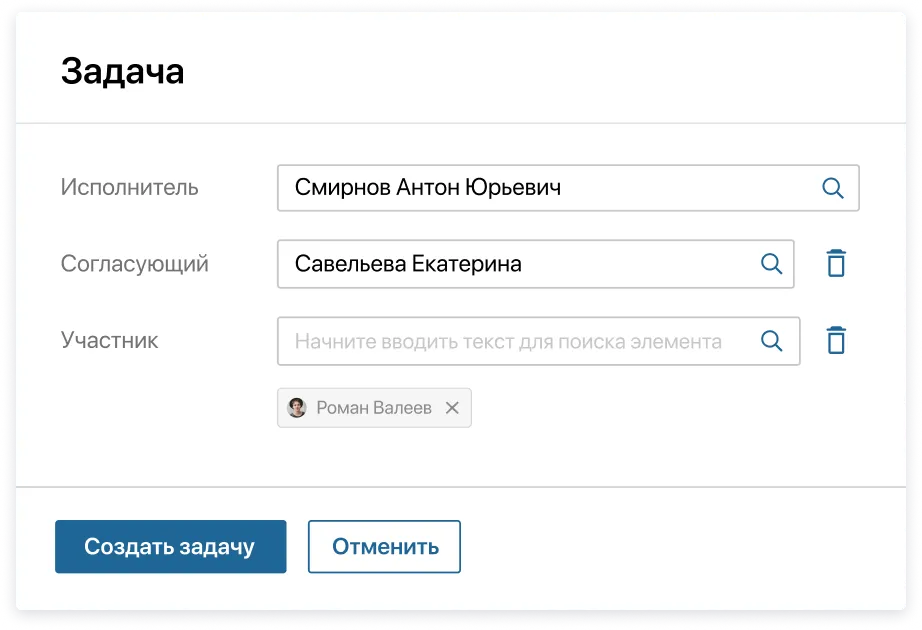This screenshot has height=630, width=922.
Task: Remove Роман Валеев via the X icon
Action: 452,407
